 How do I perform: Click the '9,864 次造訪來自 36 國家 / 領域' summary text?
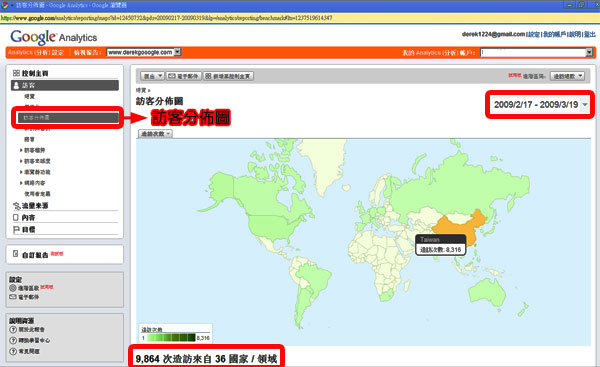coord(206,359)
